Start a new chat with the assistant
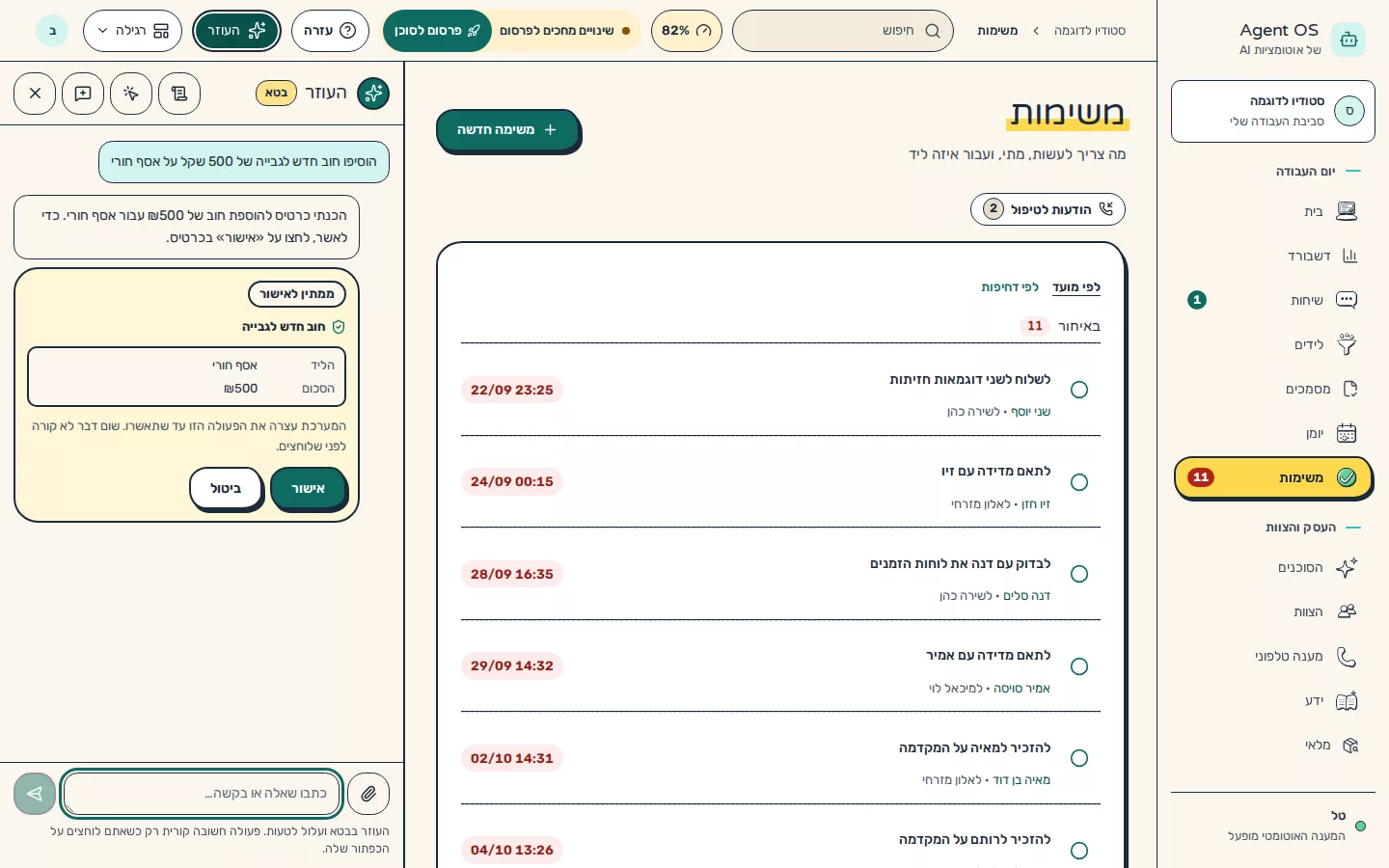The height and width of the screenshot is (868, 1389). pyautogui.click(x=83, y=94)
